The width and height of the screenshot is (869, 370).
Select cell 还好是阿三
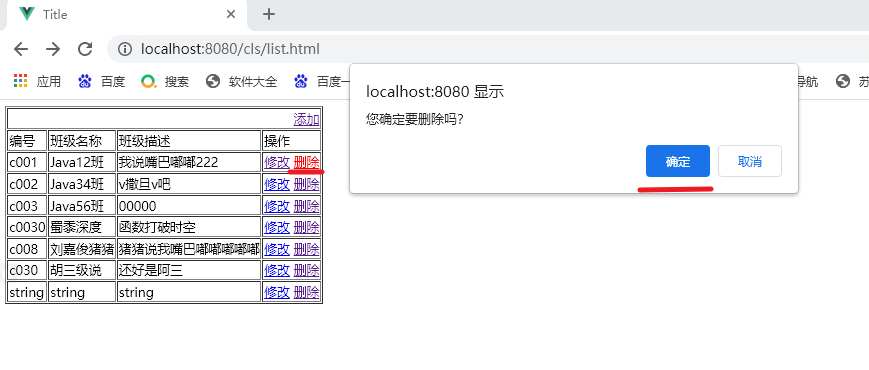pyautogui.click(x=188, y=270)
